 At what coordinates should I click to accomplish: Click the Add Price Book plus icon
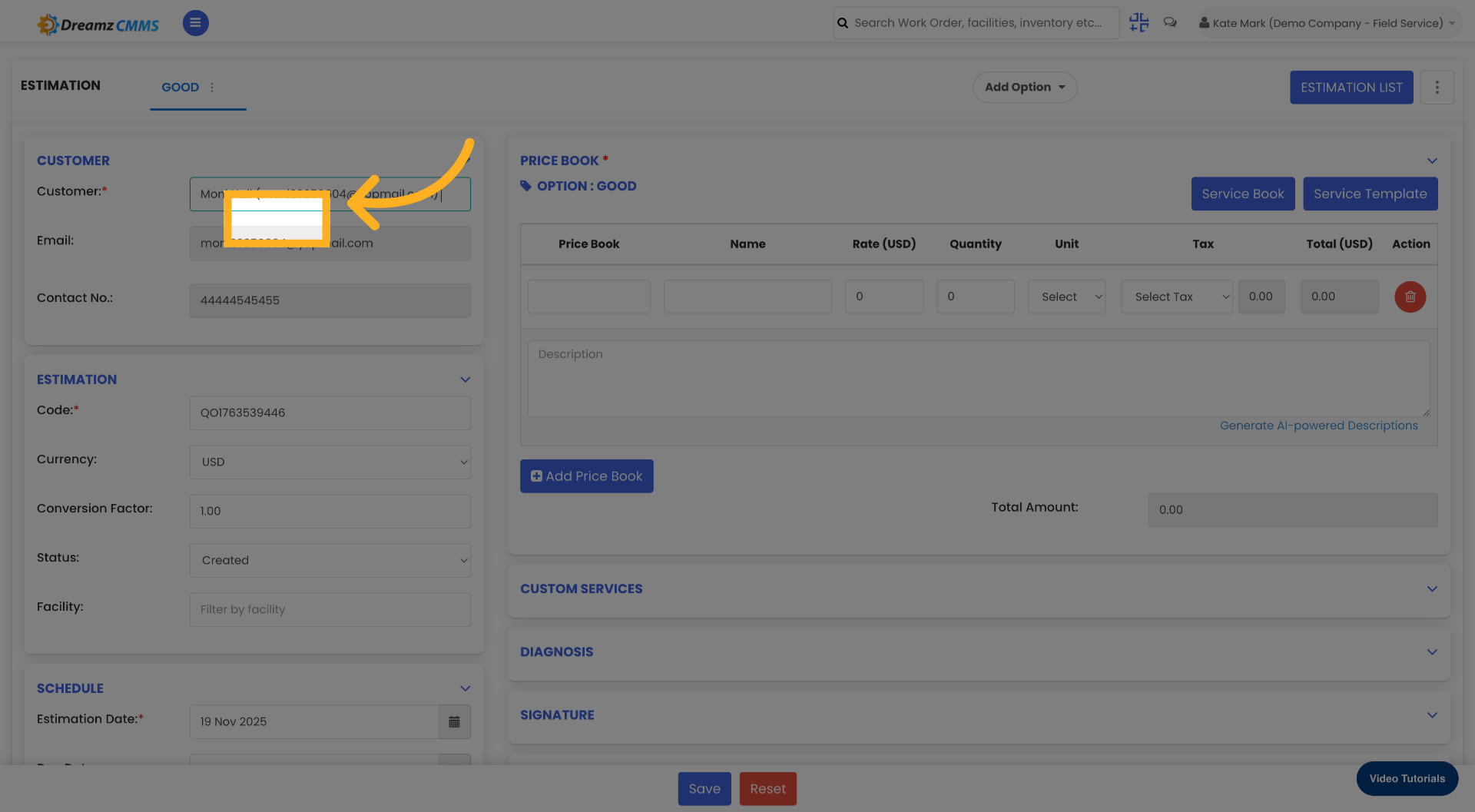pyautogui.click(x=536, y=476)
